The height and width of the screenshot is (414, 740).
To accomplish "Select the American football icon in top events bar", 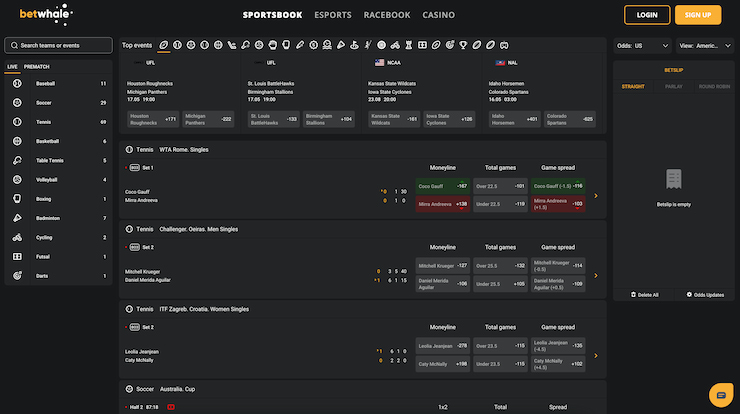I will pyautogui.click(x=164, y=45).
